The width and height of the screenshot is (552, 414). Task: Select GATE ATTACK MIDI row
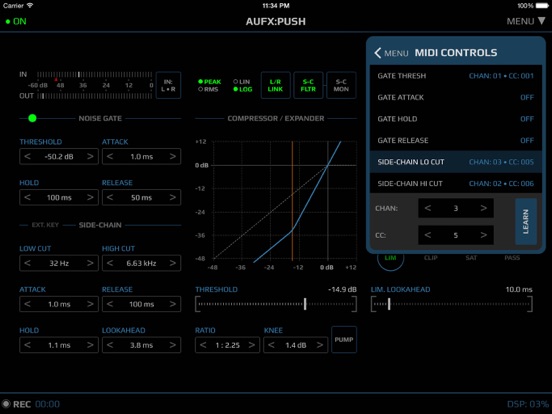[456, 97]
